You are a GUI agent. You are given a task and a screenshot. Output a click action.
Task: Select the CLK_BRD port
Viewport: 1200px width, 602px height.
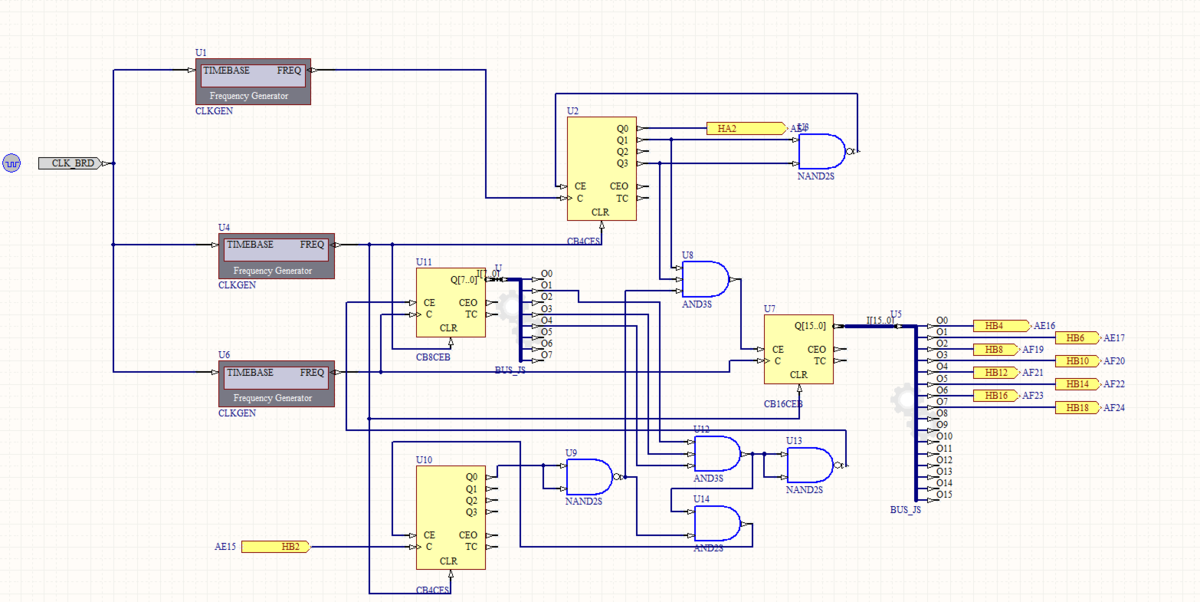pos(72,163)
